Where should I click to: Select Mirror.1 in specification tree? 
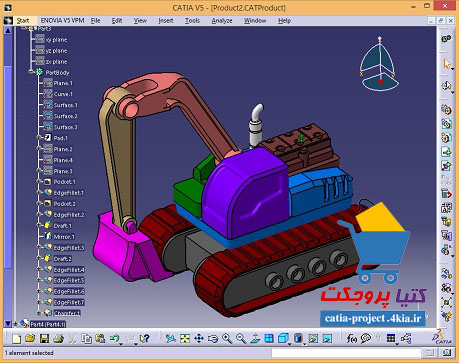click(64, 237)
